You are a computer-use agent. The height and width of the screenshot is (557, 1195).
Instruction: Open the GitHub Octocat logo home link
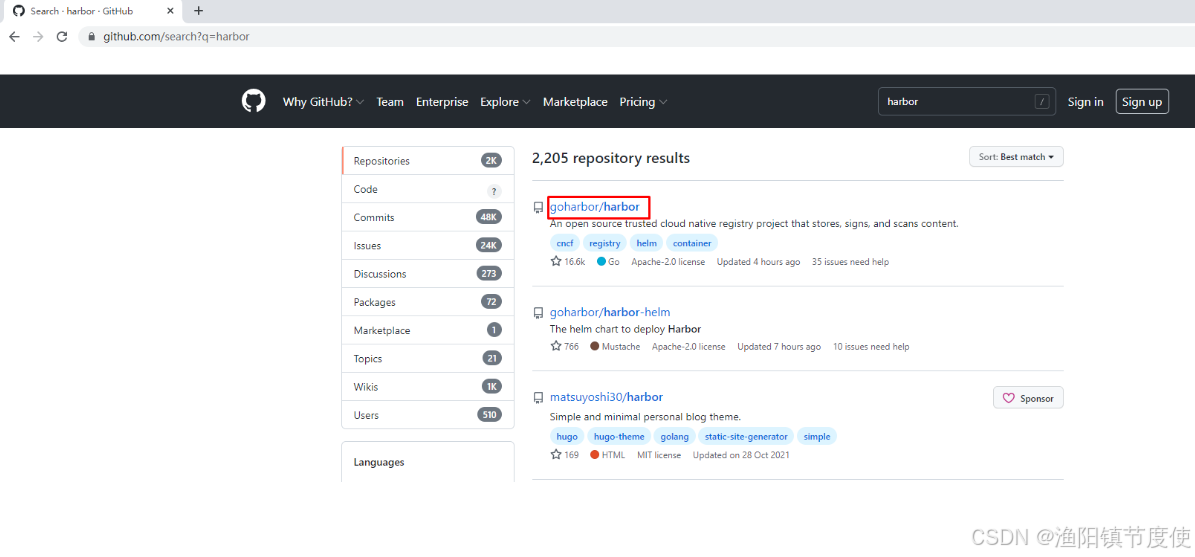[x=254, y=101]
